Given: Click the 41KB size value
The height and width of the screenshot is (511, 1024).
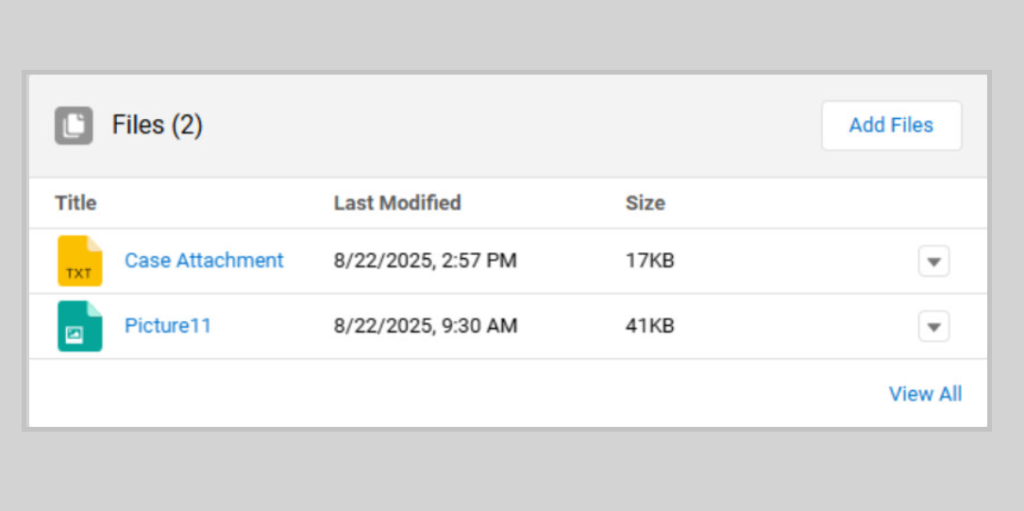Looking at the screenshot, I should [650, 326].
